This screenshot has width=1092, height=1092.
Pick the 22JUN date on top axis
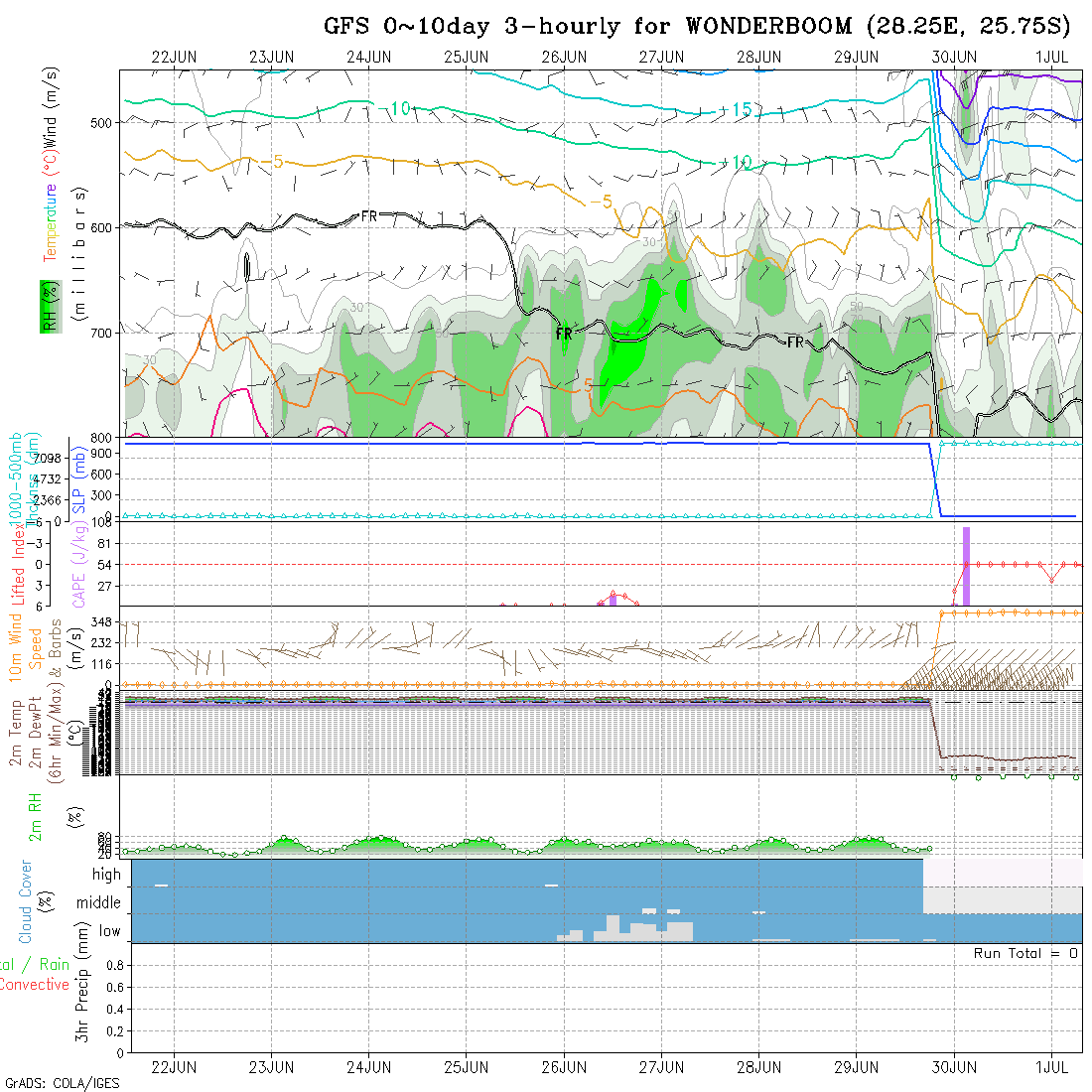tap(174, 57)
